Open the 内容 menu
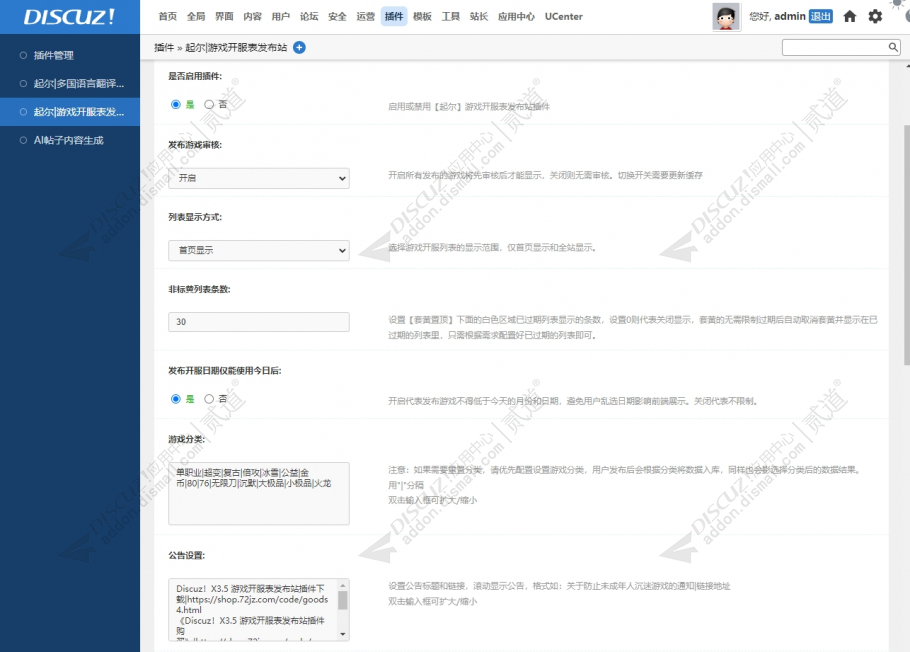 coord(252,16)
